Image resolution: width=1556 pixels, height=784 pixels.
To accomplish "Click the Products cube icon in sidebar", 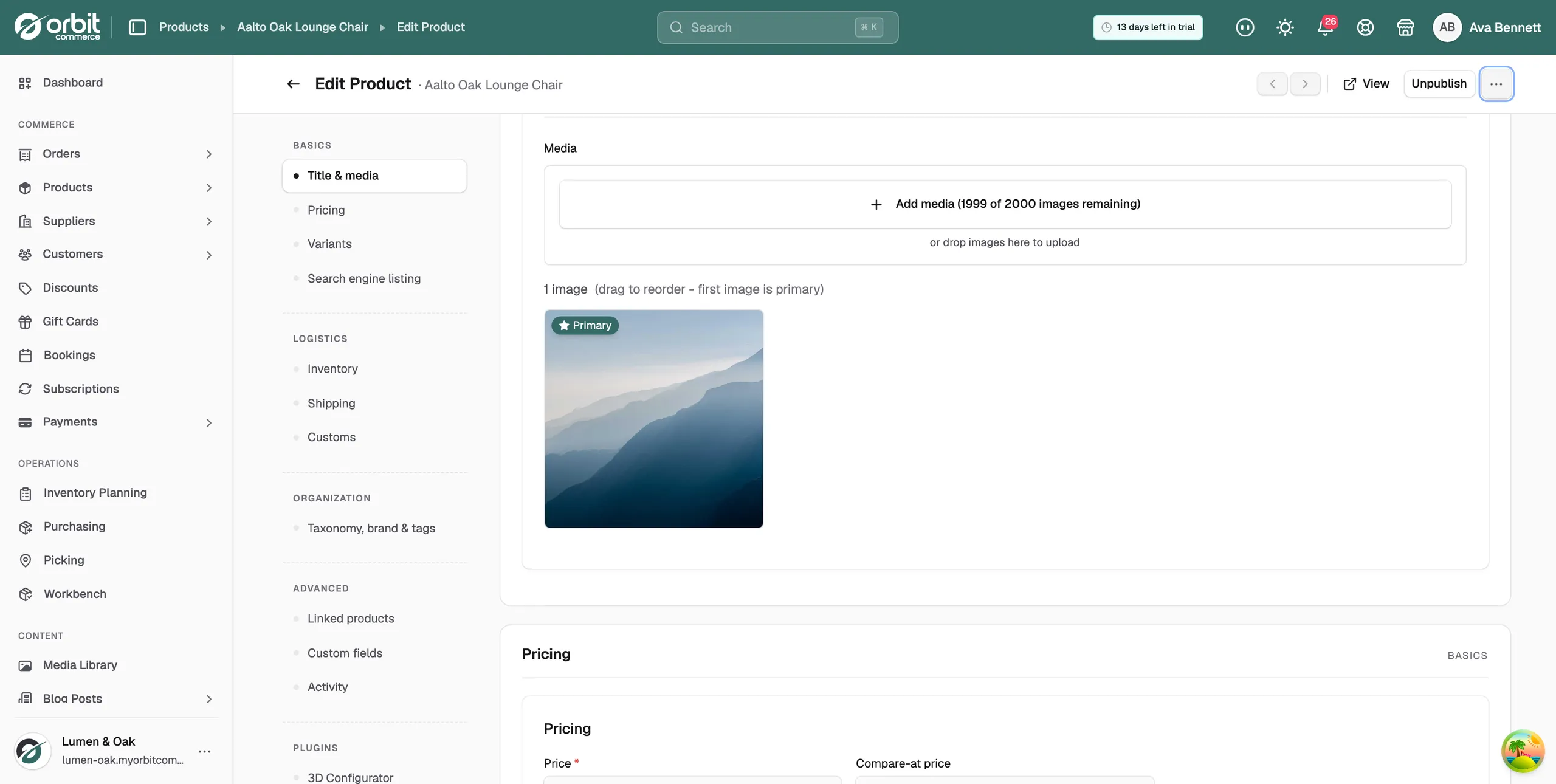I will click(25, 188).
